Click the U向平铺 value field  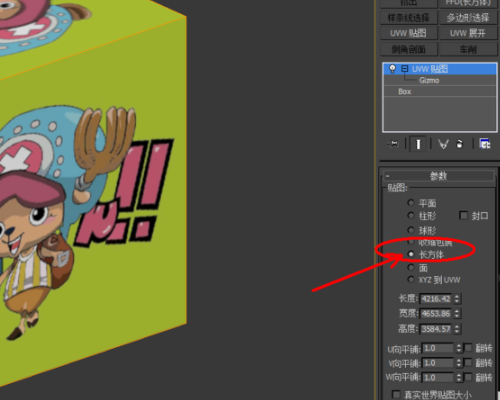[x=438, y=348]
